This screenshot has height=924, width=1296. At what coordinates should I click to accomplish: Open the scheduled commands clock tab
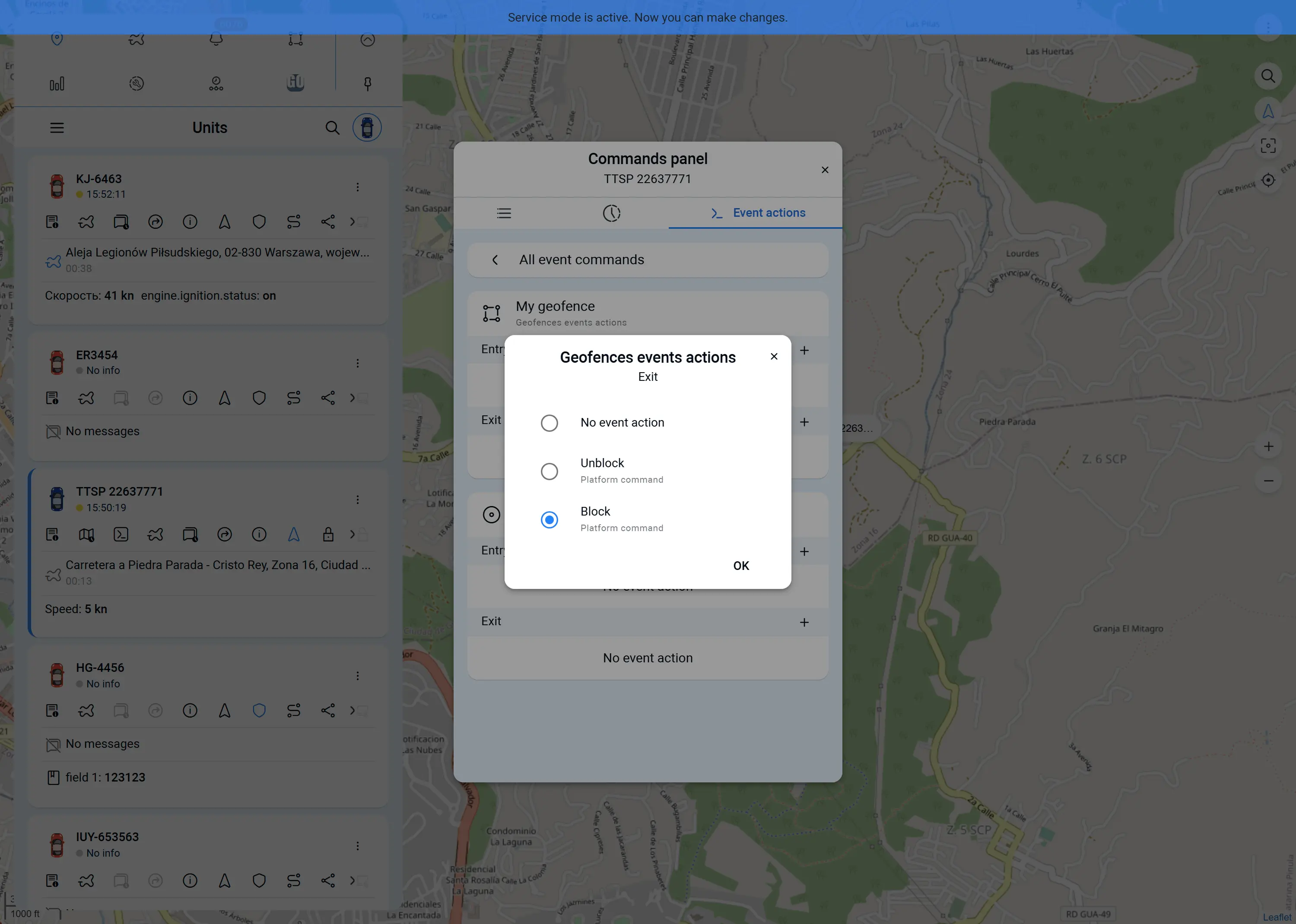[x=611, y=213]
